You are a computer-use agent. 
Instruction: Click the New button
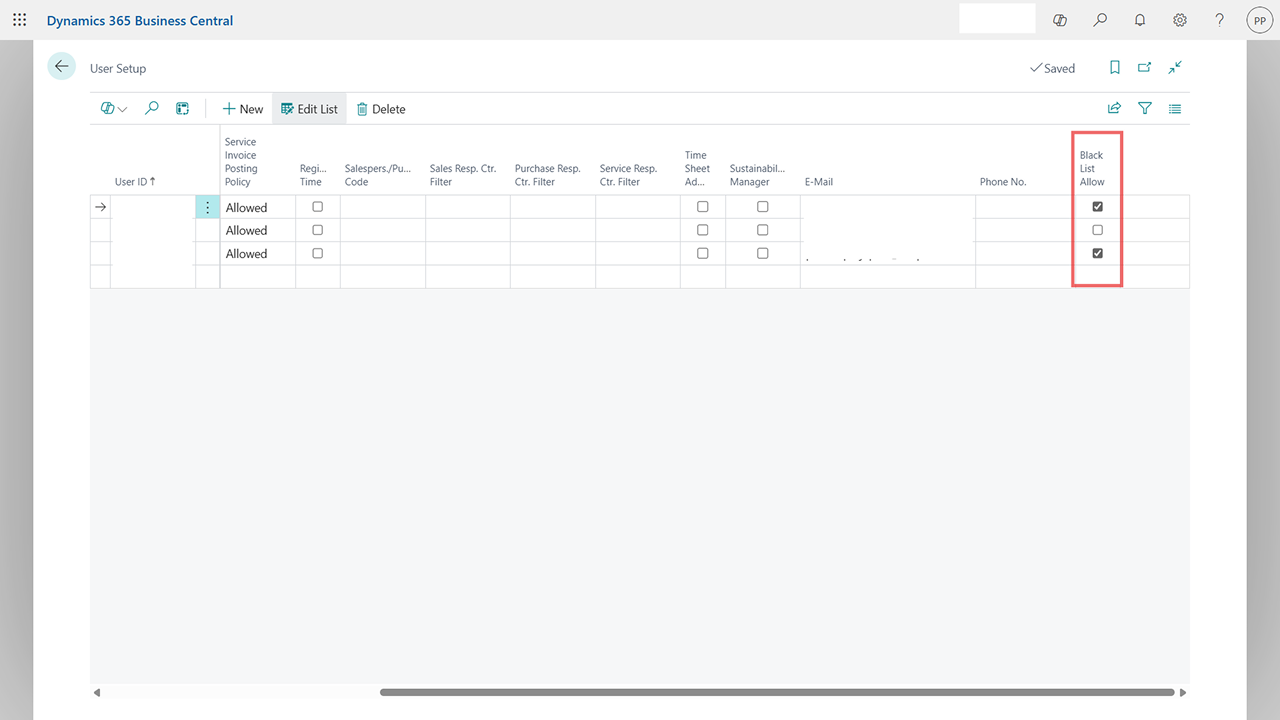tap(242, 109)
